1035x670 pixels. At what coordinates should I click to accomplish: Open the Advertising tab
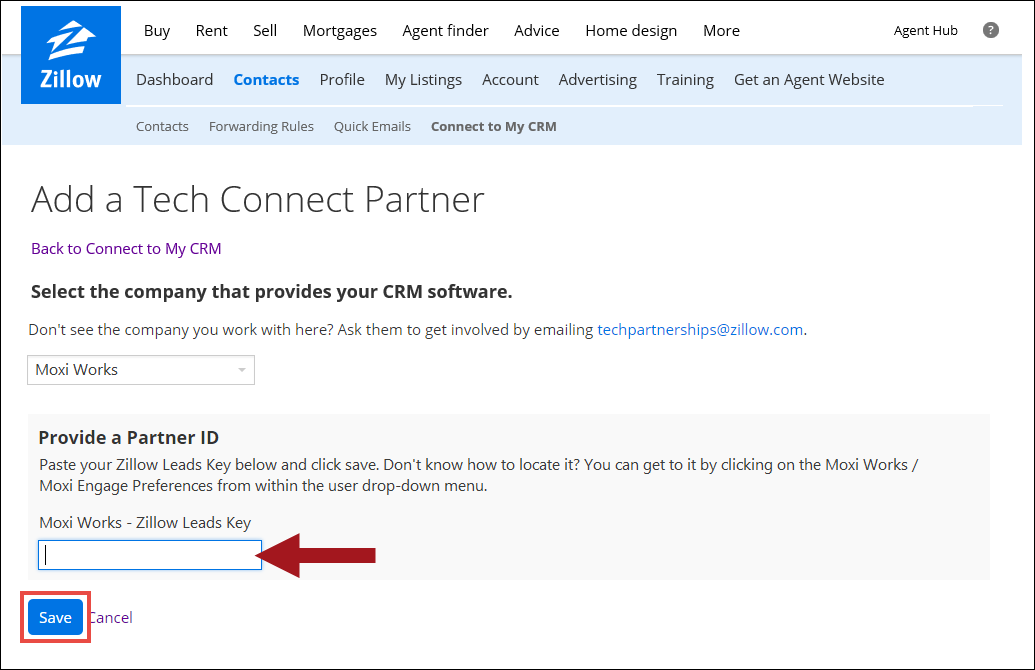point(597,79)
